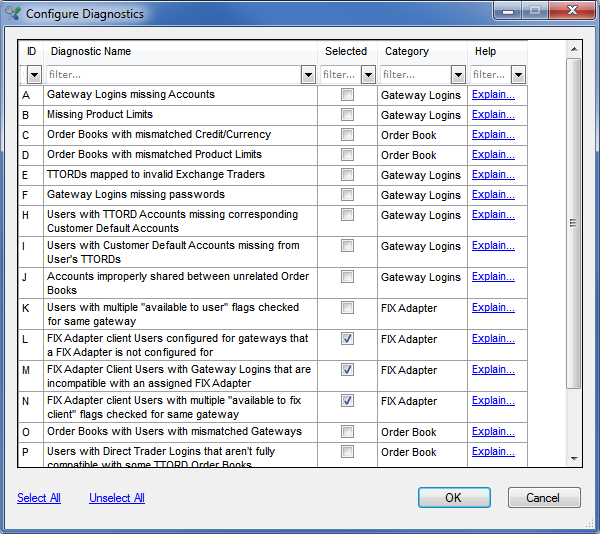Viewport: 600px width, 534px height.
Task: Check Gateway Logins missing passwords checkbox
Action: 347,194
